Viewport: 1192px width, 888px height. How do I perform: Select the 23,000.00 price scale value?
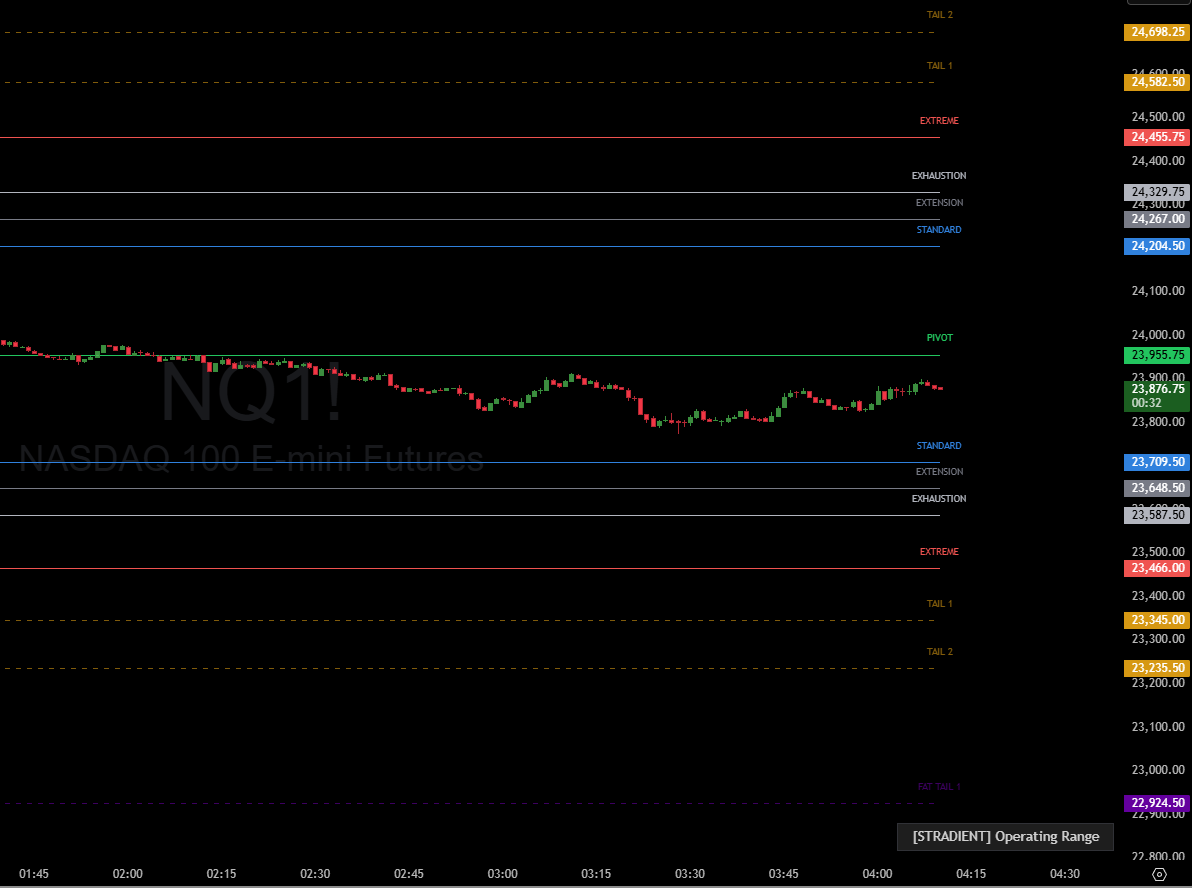tap(1158, 770)
